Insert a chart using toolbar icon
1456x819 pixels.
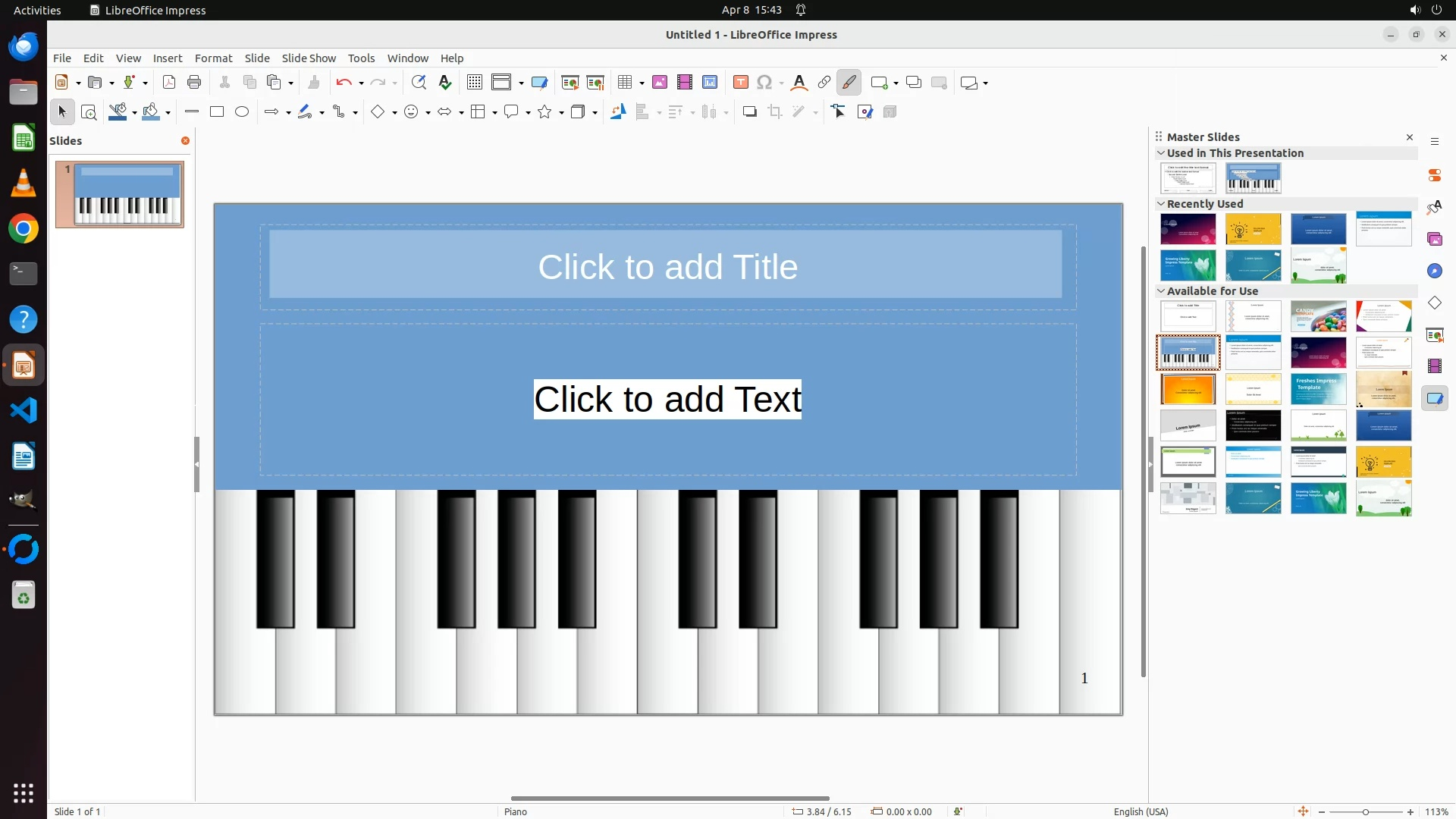point(709,83)
